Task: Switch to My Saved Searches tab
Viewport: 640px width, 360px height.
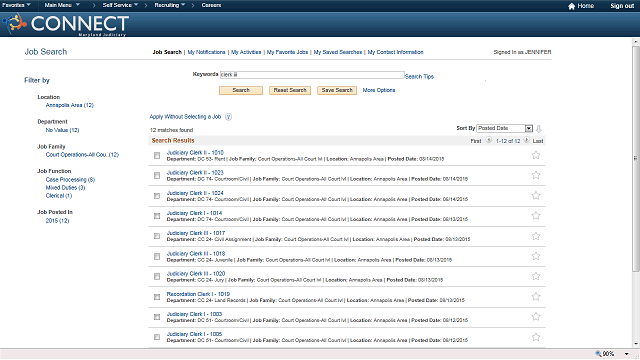Action: coord(338,52)
